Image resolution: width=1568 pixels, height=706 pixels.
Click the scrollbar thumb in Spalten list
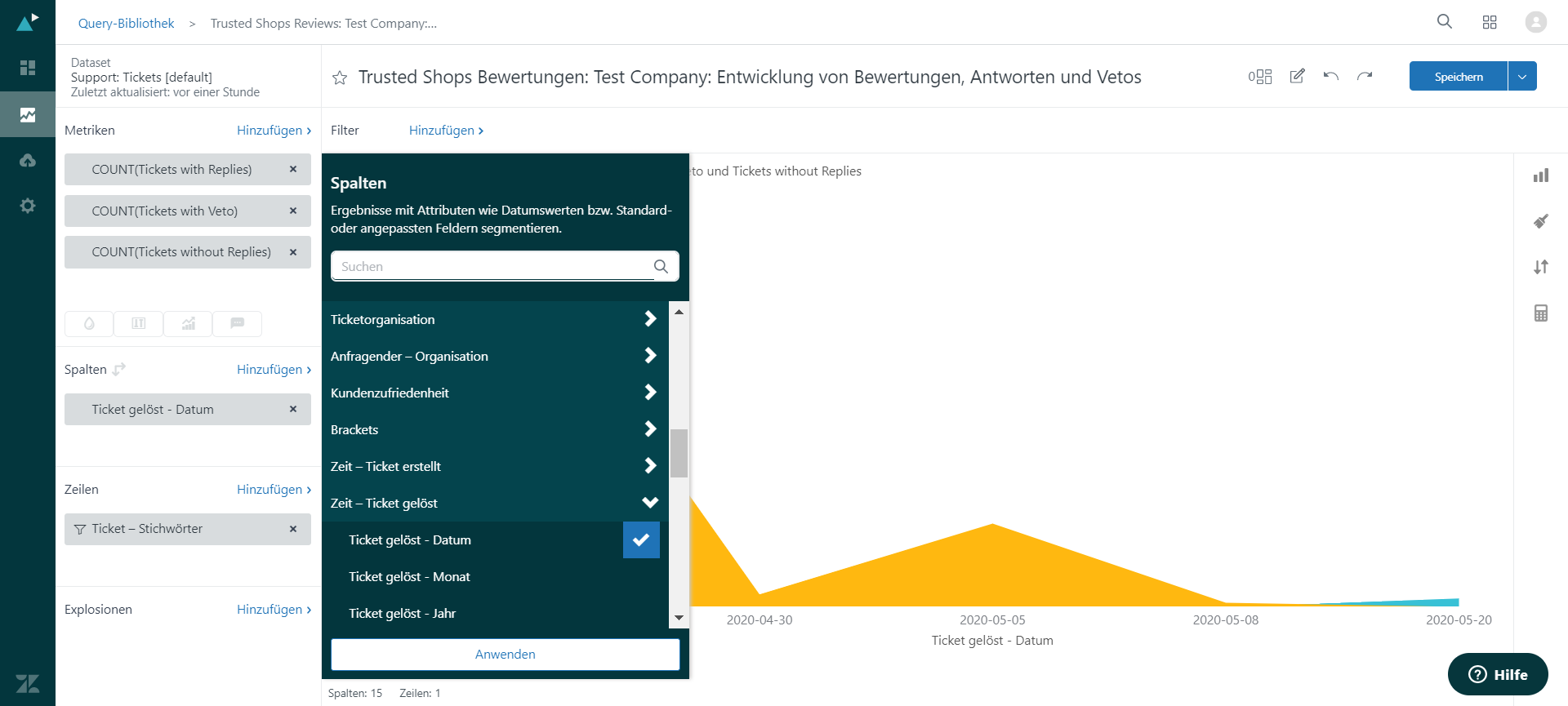[679, 453]
